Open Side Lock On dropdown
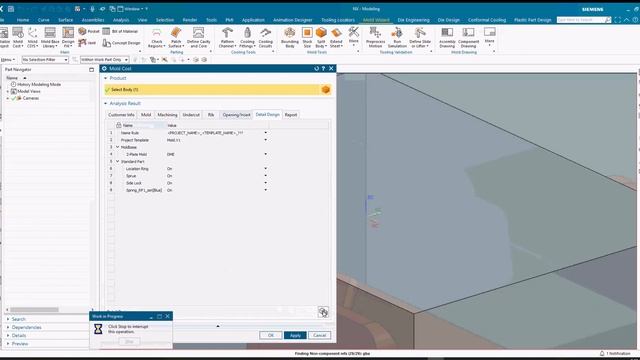Viewport: 640px width, 360px height. (x=266, y=183)
